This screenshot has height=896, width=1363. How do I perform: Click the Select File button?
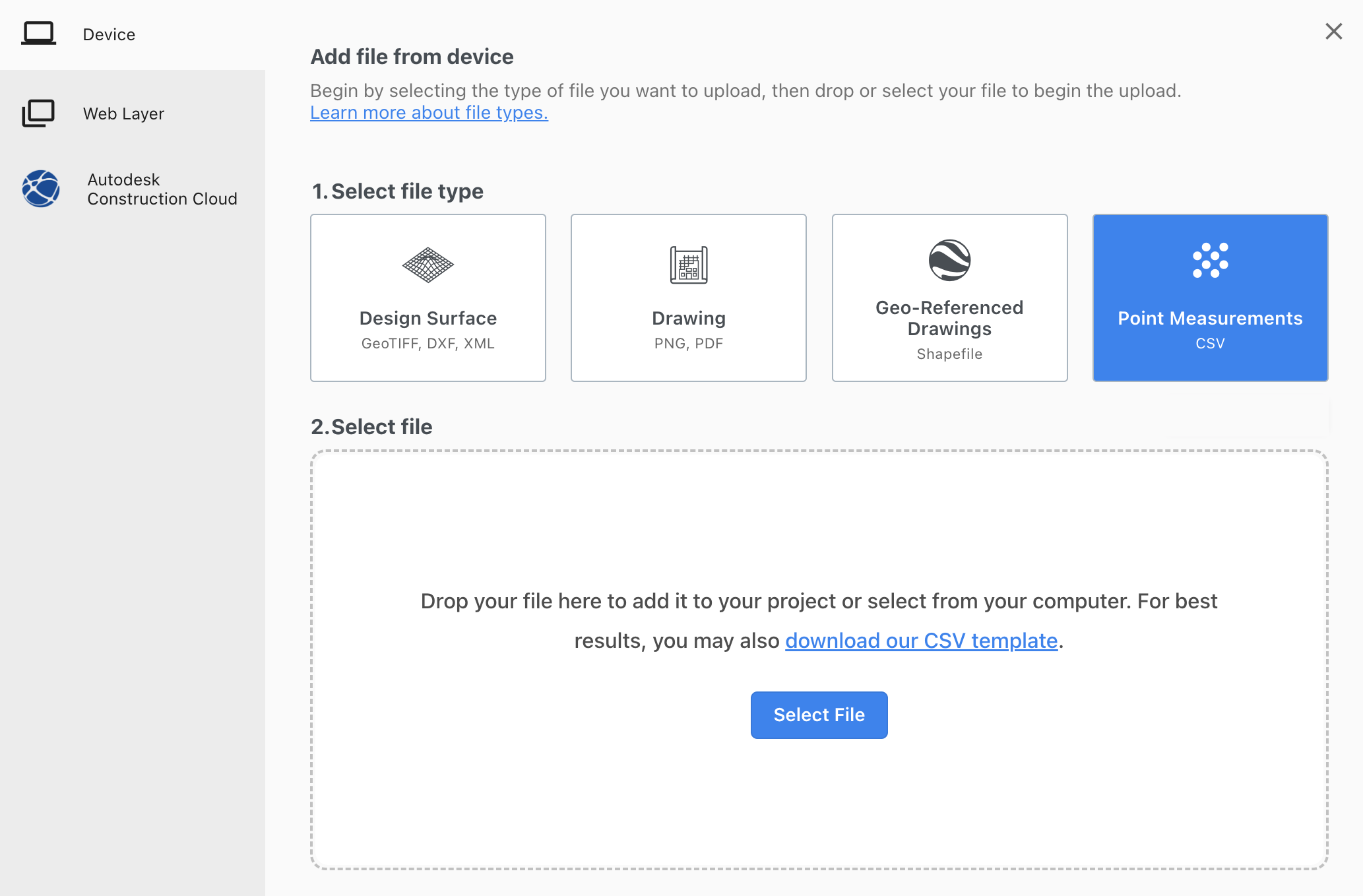(819, 715)
